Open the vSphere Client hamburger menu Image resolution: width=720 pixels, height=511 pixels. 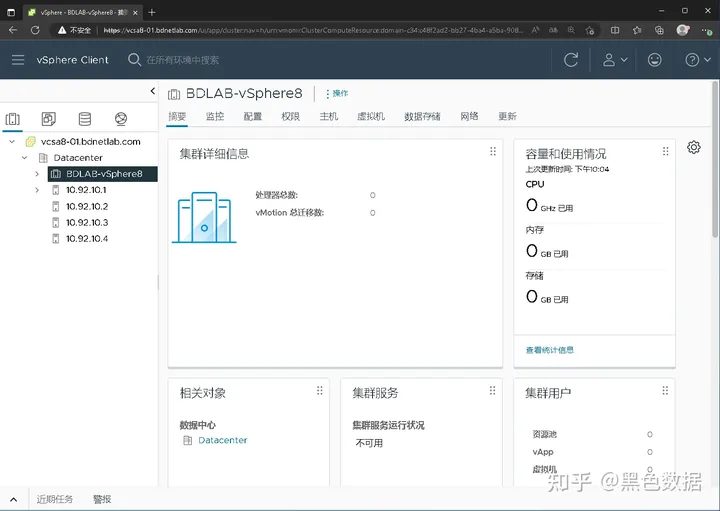pos(18,60)
